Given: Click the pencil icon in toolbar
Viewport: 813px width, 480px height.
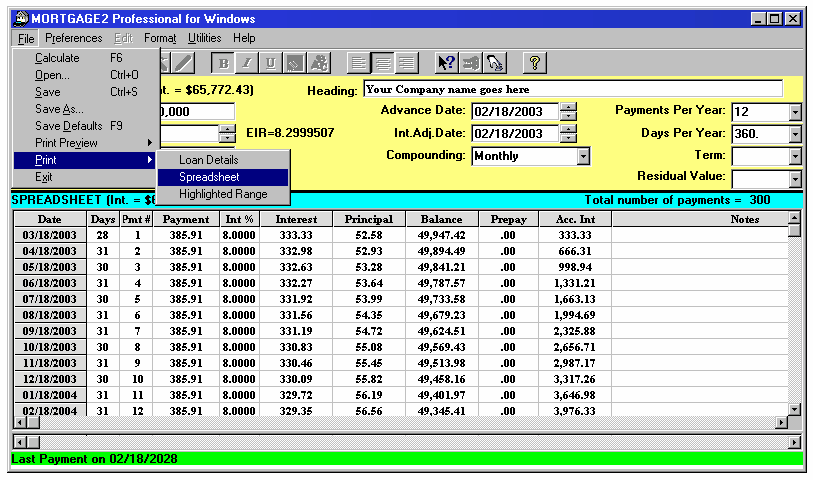Looking at the screenshot, I should tap(182, 63).
